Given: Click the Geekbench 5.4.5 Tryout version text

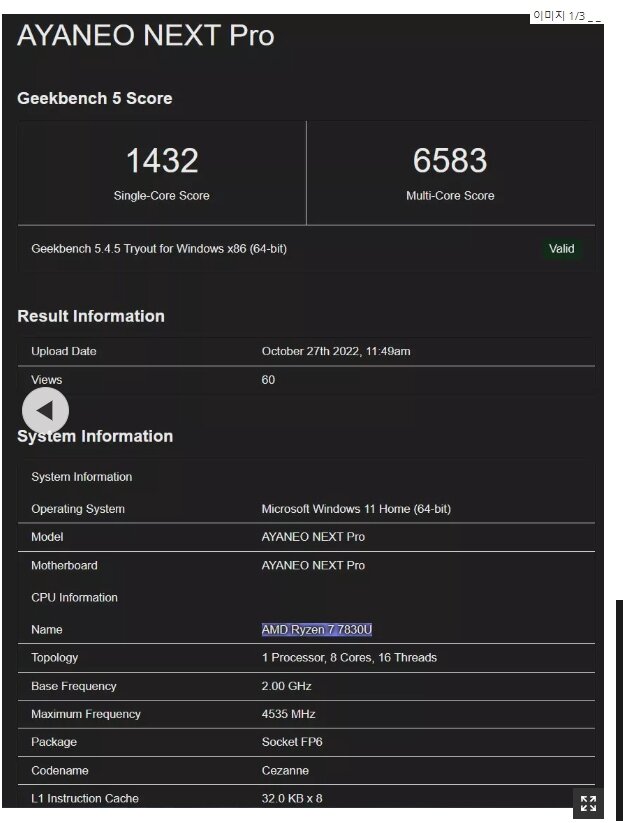Looking at the screenshot, I should (159, 249).
